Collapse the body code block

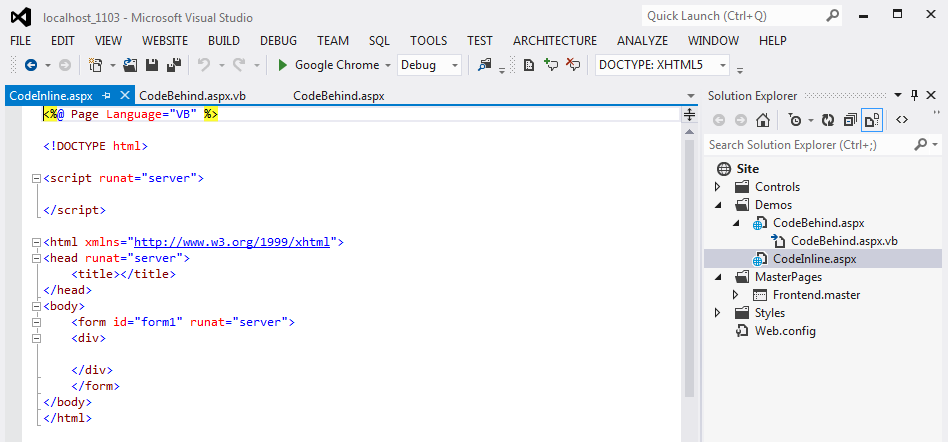36,306
